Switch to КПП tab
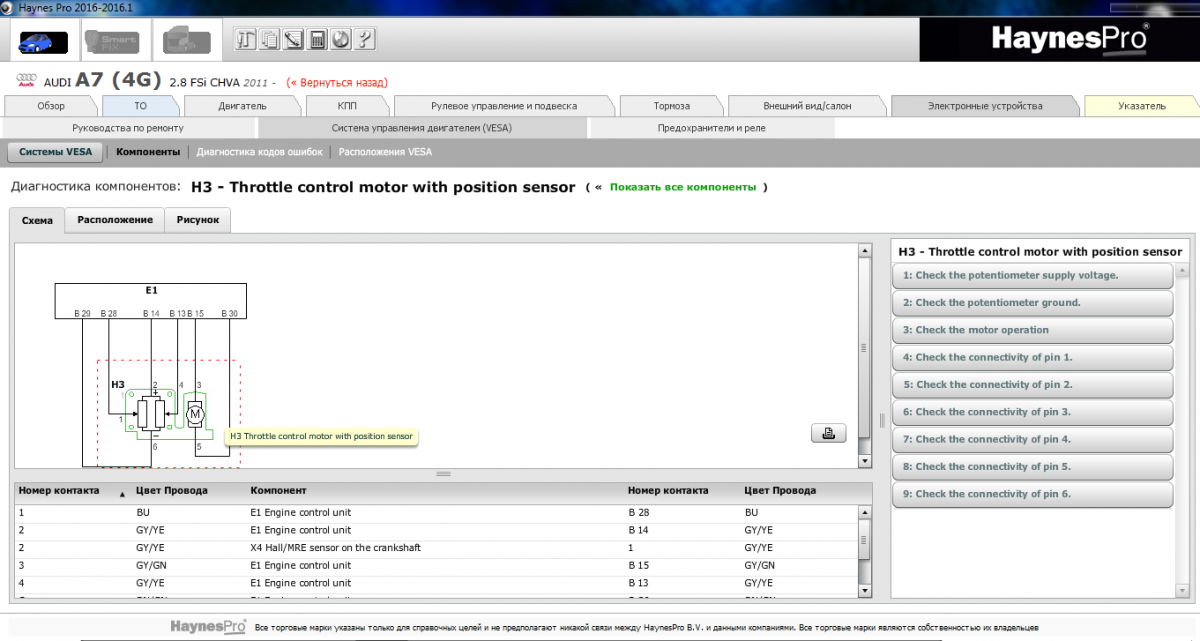Viewport: 1200px width, 641px height. [347, 106]
